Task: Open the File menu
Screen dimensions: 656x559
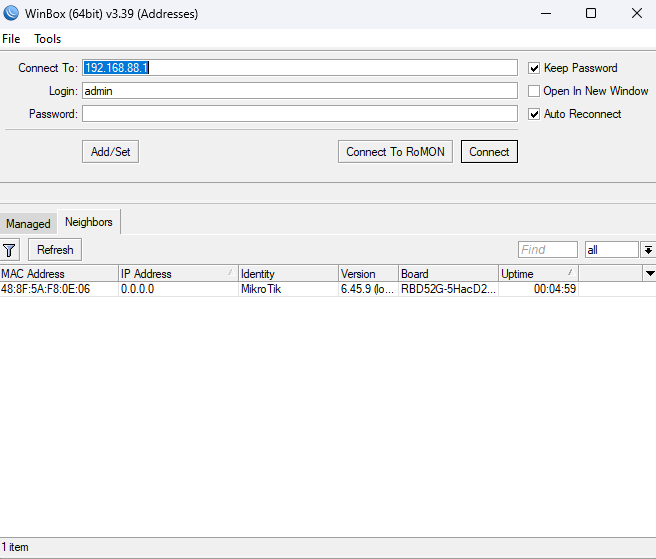Action: pos(11,39)
